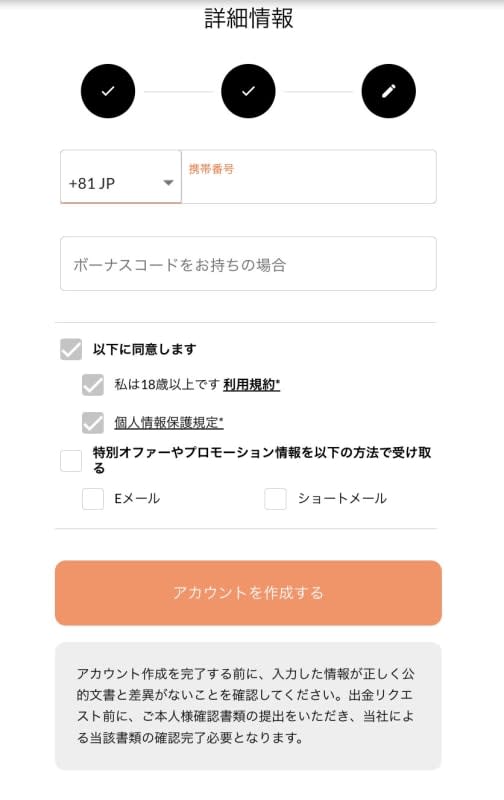504x800 pixels.
Task: Toggle the 以下に同意します checkbox
Action: click(x=71, y=349)
